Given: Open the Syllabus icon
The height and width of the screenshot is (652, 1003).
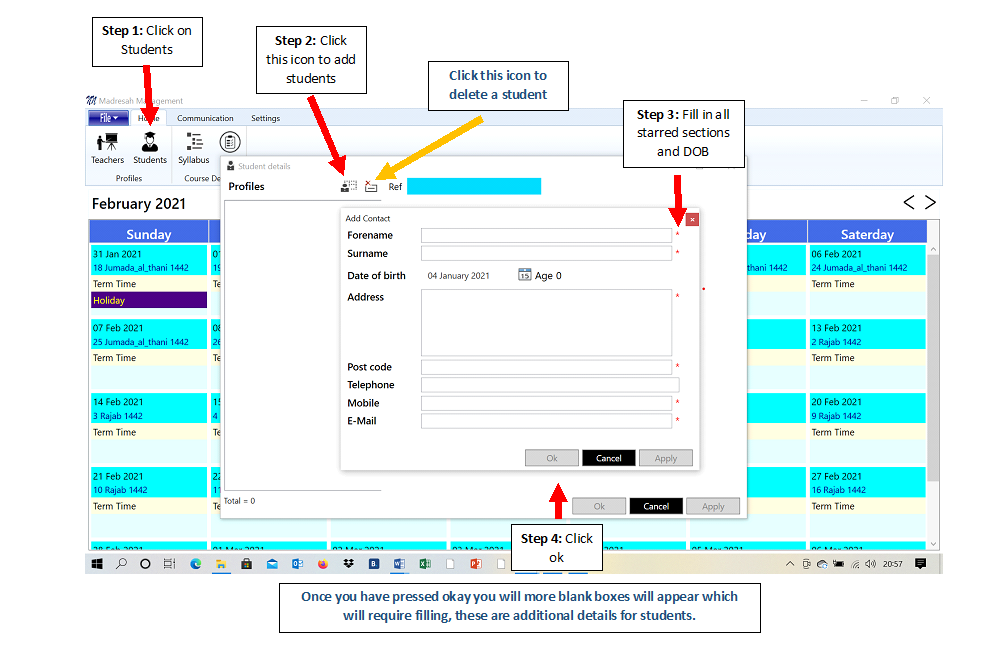Looking at the screenshot, I should coord(194,146).
